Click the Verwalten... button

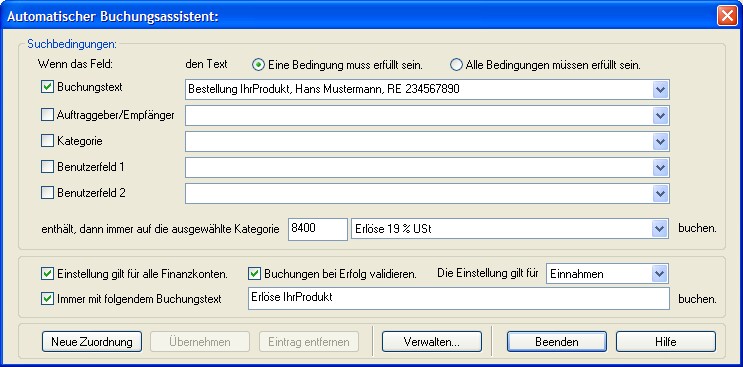point(432,341)
